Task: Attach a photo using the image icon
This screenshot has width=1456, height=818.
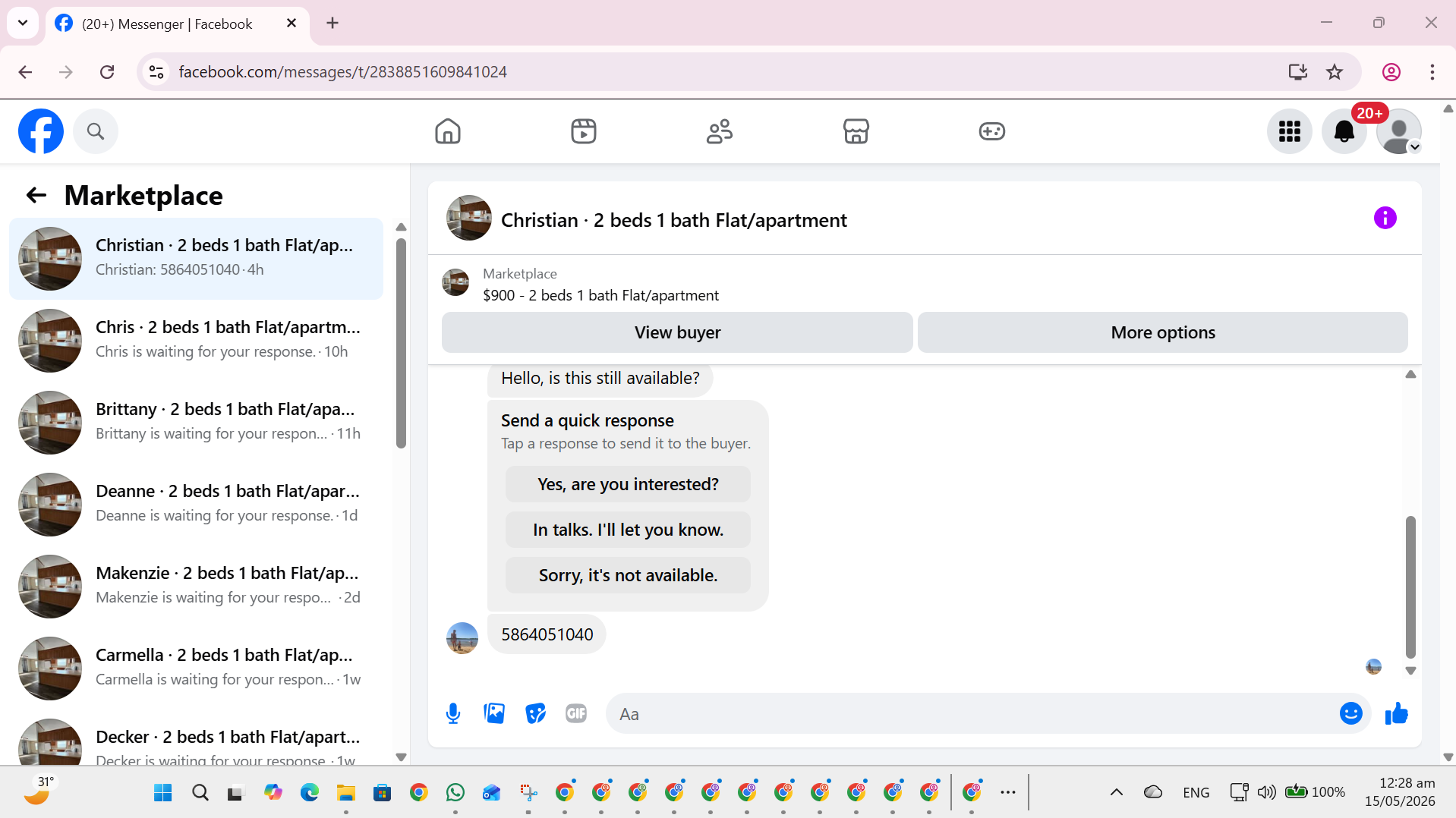Action: [x=494, y=713]
